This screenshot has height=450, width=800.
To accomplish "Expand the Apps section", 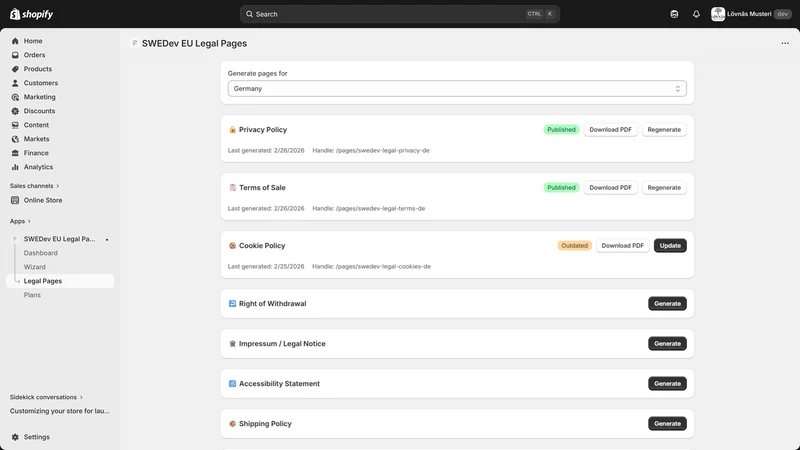I will (x=20, y=221).
